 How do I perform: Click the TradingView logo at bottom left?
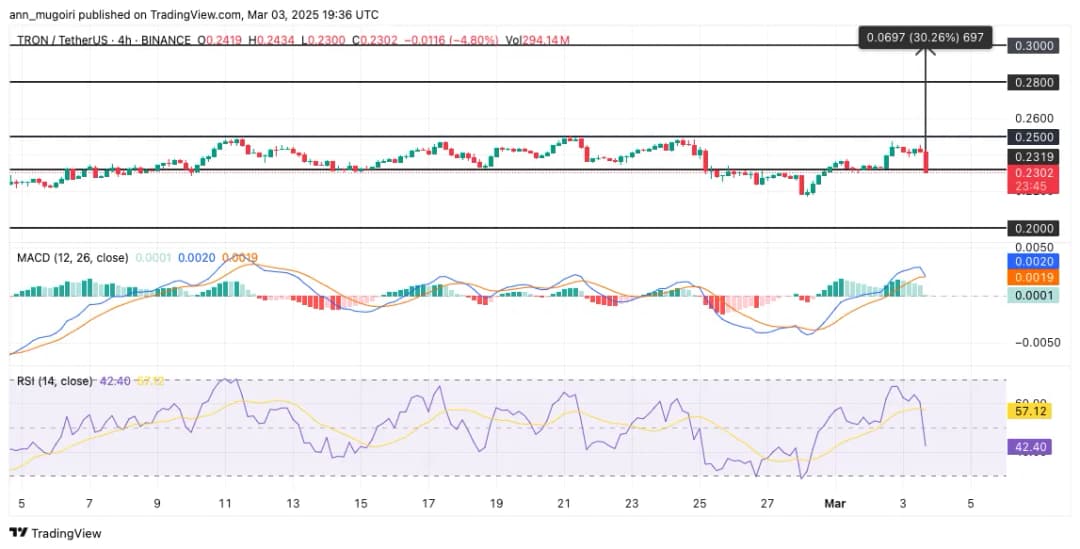(56, 533)
